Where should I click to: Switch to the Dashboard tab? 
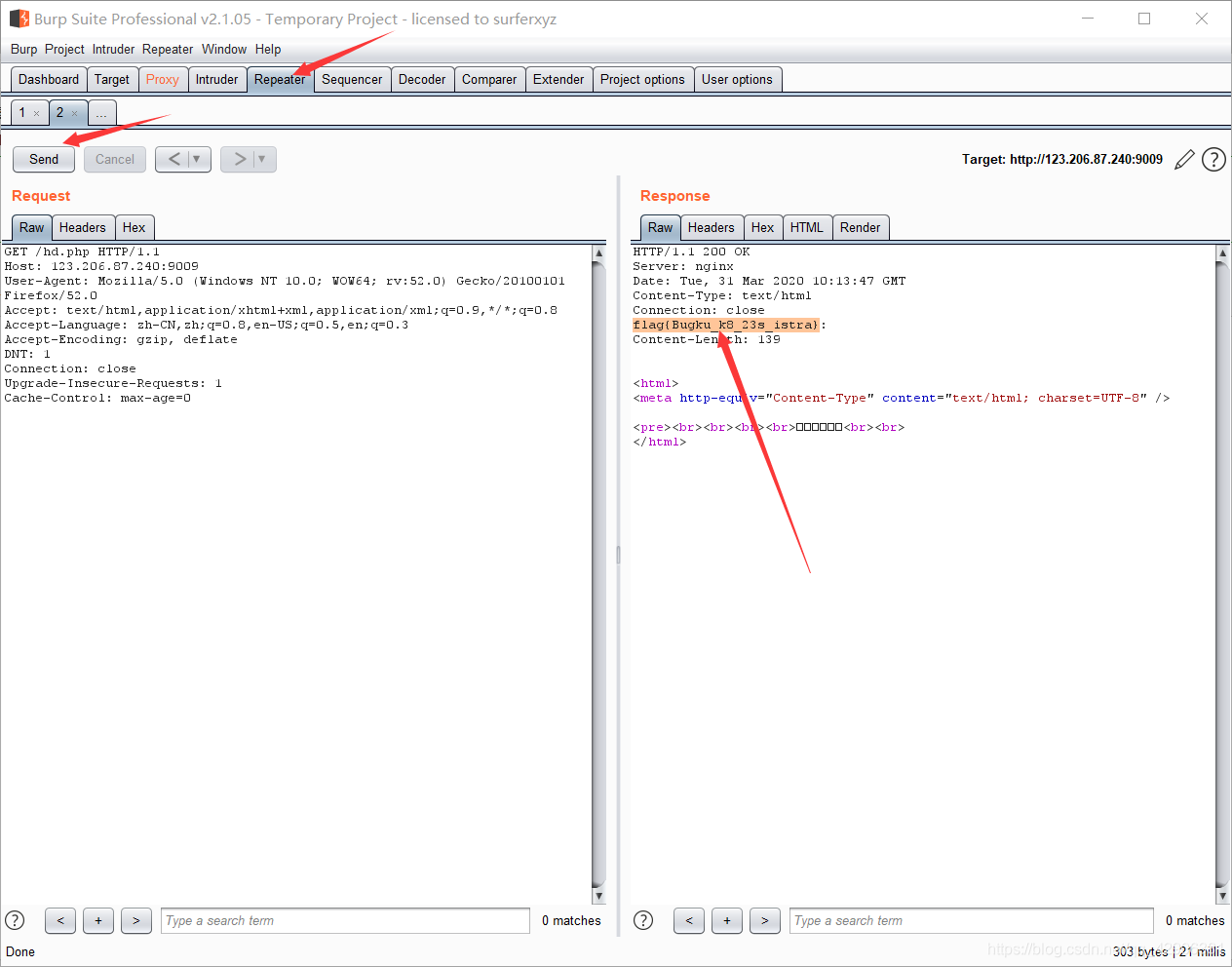click(49, 80)
